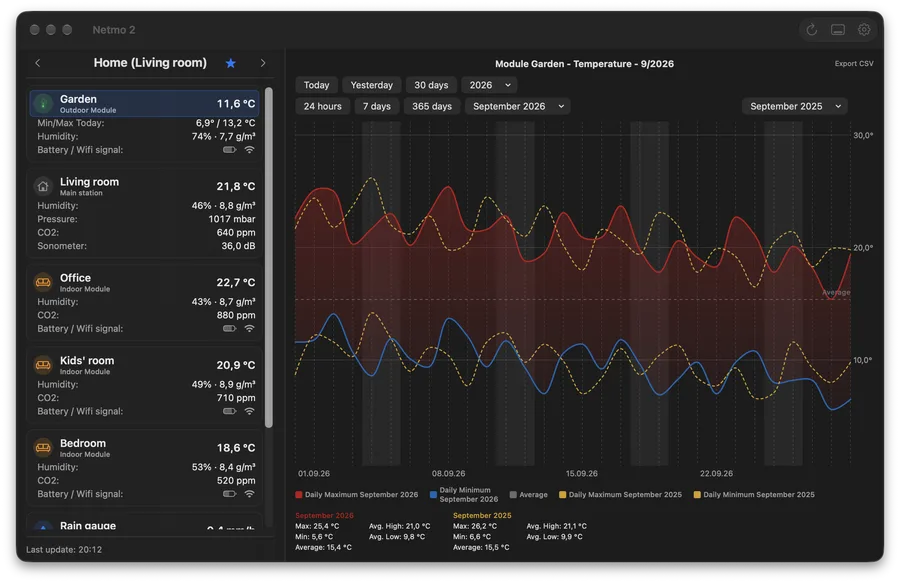
Task: Click the Living room house icon
Action: point(43,186)
